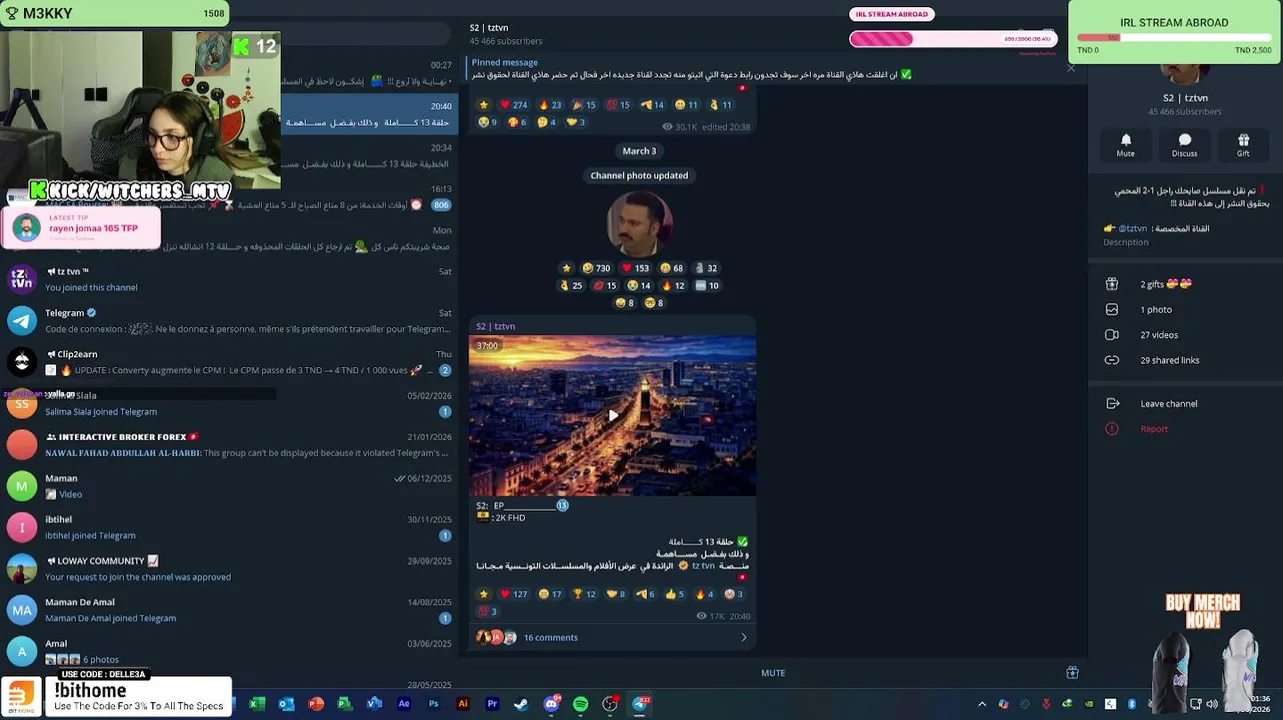Open 16 comments on the video post
This screenshot has width=1283, height=720.
[x=550, y=637]
